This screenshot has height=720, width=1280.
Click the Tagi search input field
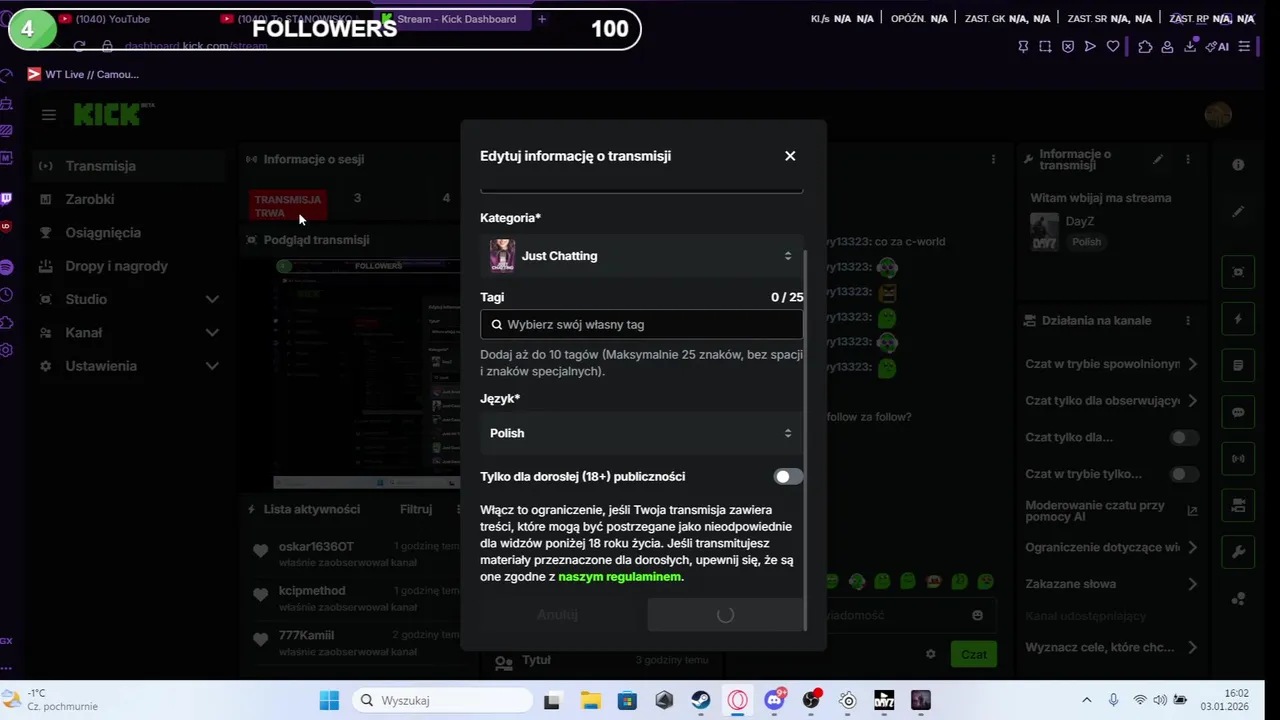[641, 325]
